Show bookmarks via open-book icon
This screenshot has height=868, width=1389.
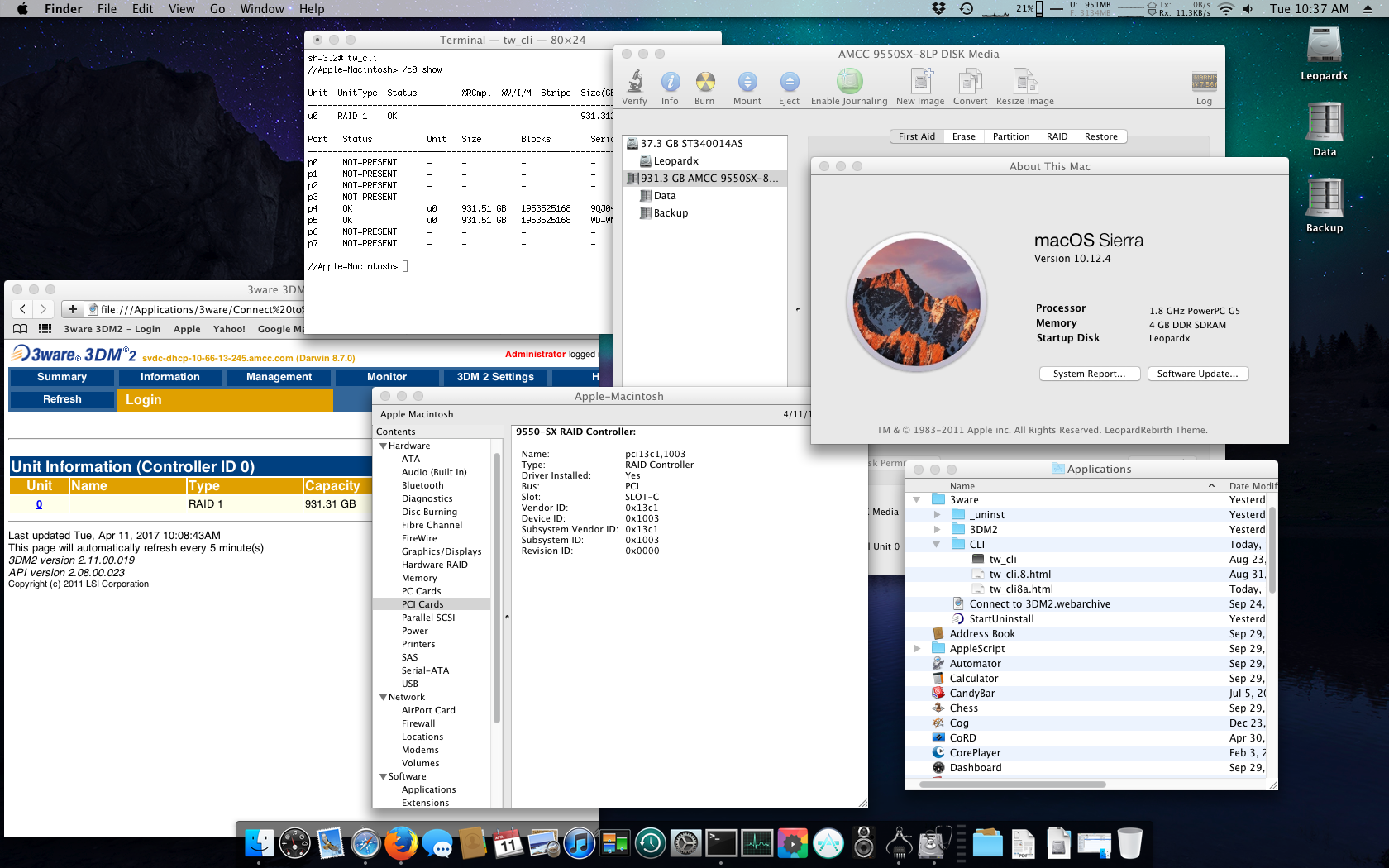[20, 328]
